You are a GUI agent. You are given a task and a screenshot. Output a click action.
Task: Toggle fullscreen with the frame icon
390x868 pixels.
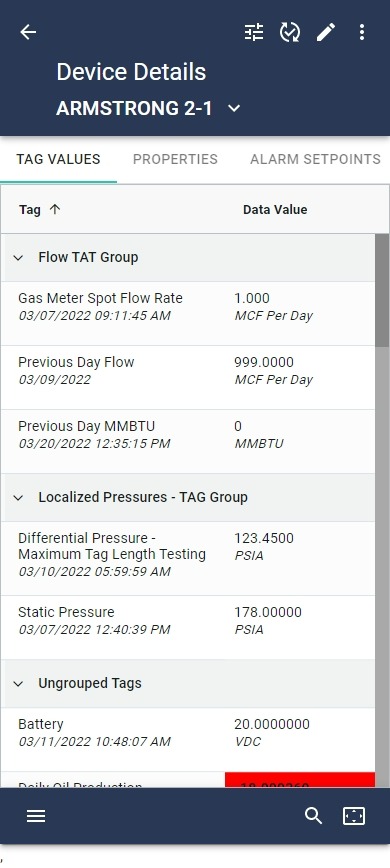tap(354, 816)
